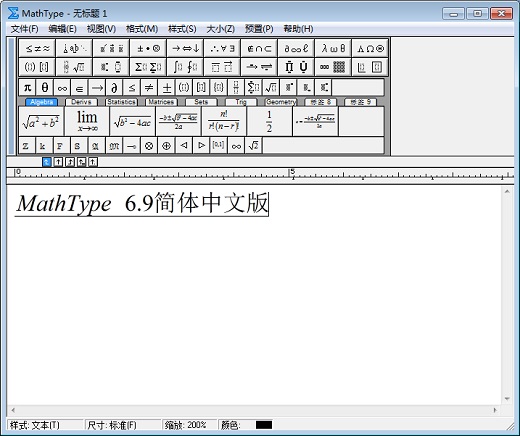Insert circled plus symbol in bottom bar
The height and width of the screenshot is (436, 520).
tap(166, 146)
